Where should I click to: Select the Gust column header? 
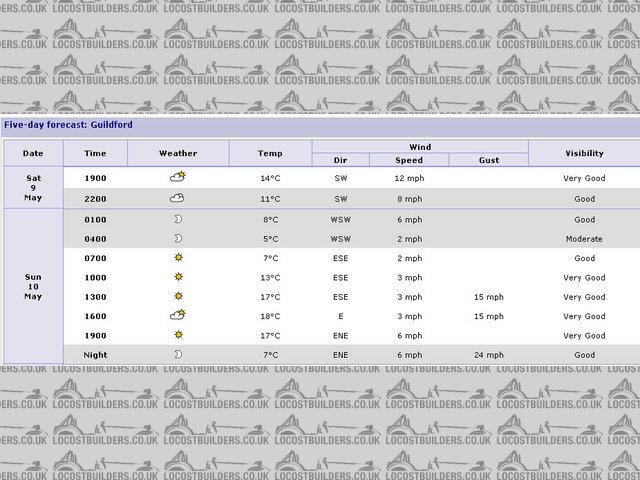488,160
